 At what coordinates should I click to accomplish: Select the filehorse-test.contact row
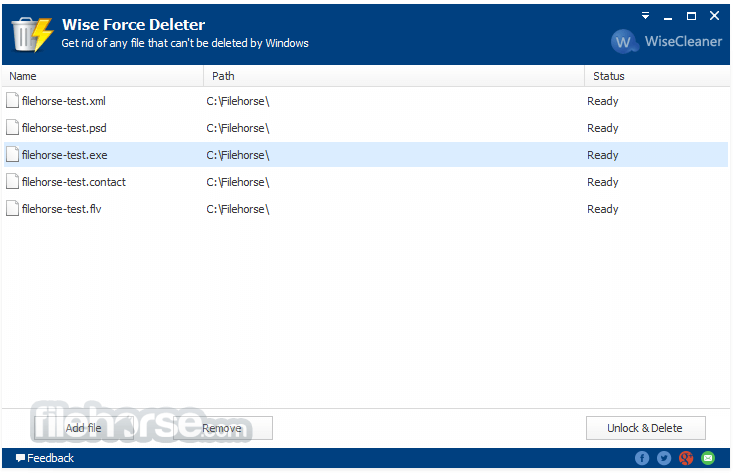point(366,182)
